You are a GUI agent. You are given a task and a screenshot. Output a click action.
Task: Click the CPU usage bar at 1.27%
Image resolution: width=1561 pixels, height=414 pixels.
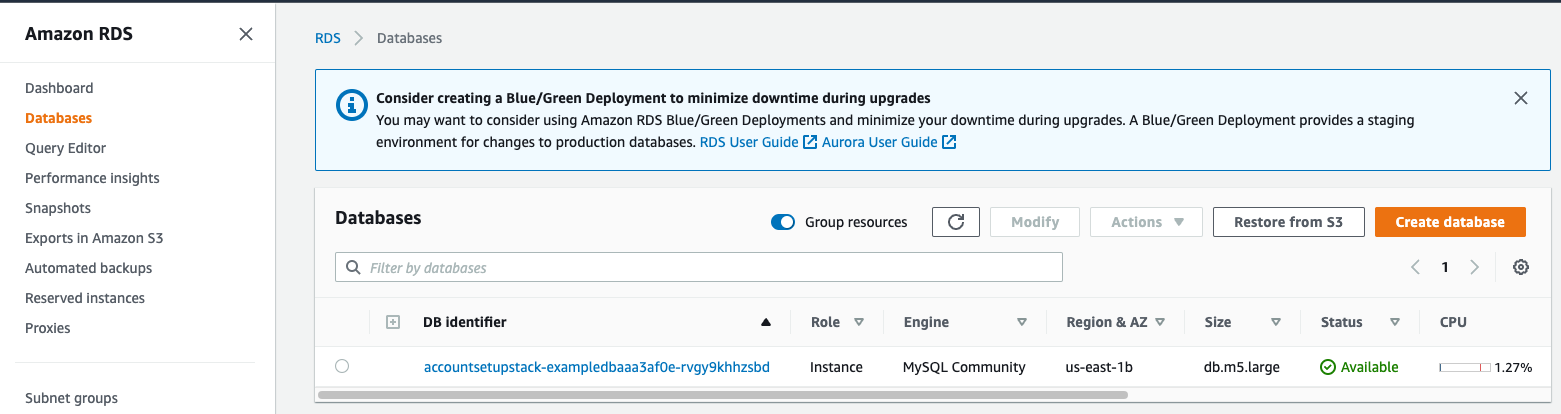1465,368
